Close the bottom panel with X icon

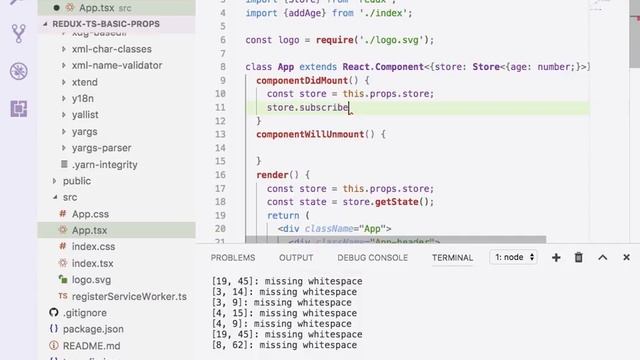tap(627, 258)
